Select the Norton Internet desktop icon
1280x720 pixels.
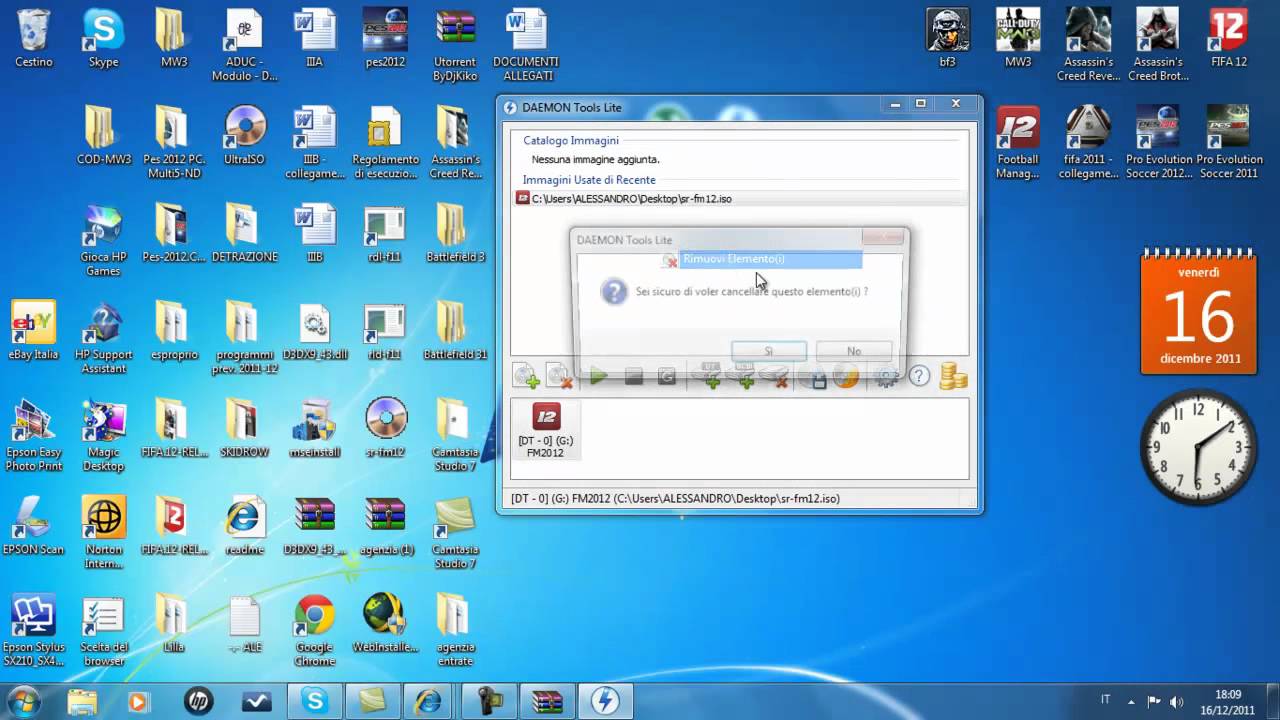[104, 533]
